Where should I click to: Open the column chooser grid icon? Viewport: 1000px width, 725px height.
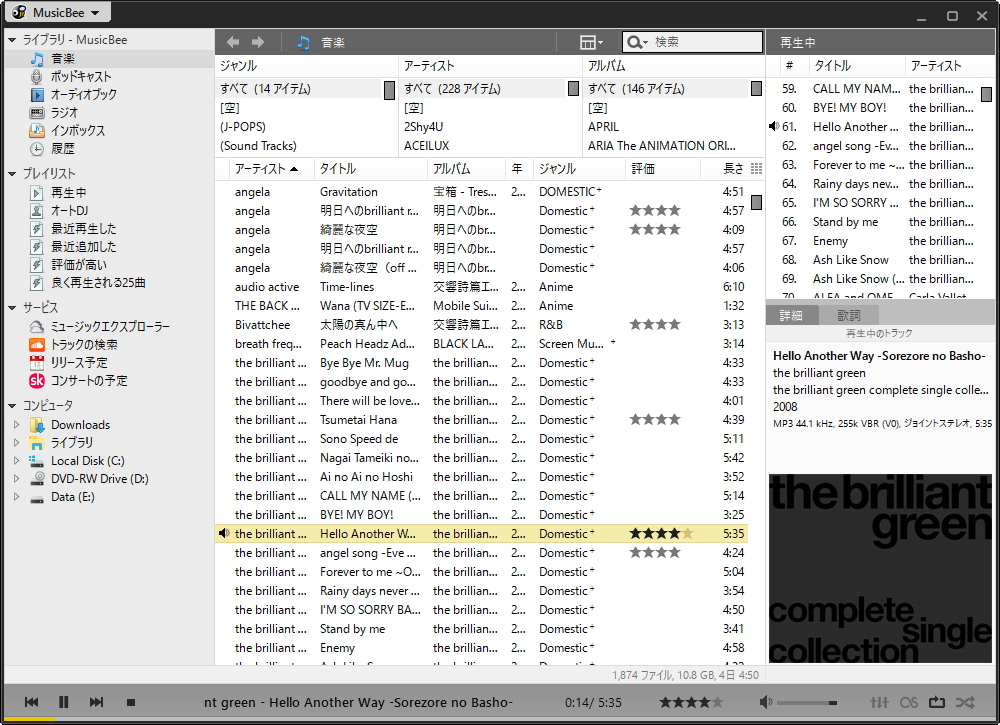tap(756, 169)
